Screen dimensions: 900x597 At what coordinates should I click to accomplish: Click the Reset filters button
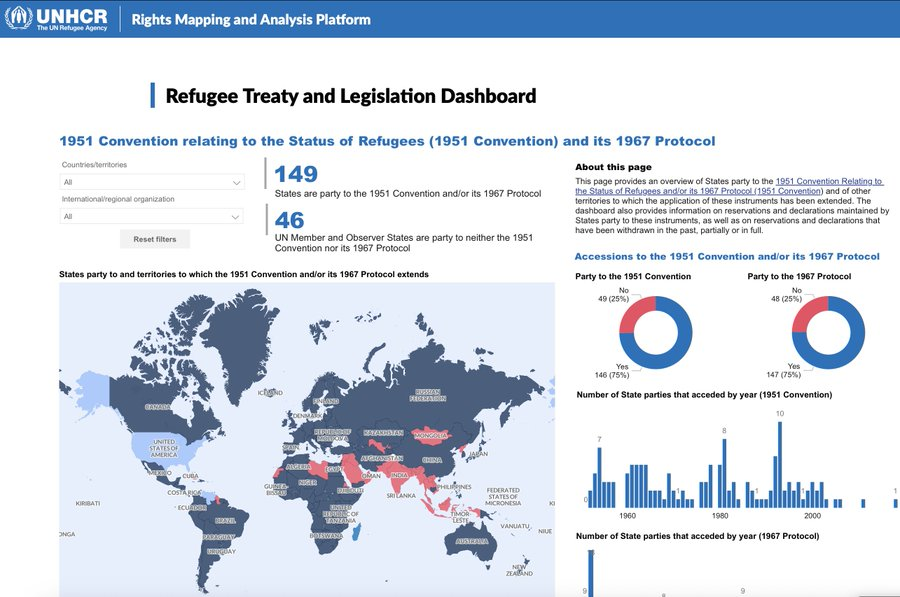155,239
